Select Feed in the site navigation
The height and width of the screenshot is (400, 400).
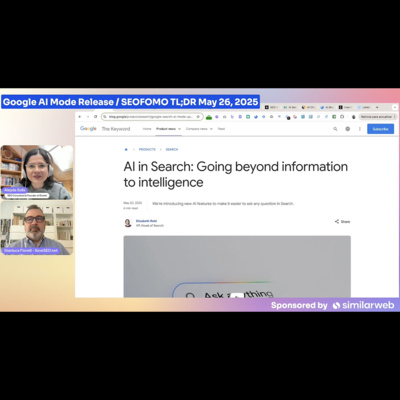(x=221, y=129)
